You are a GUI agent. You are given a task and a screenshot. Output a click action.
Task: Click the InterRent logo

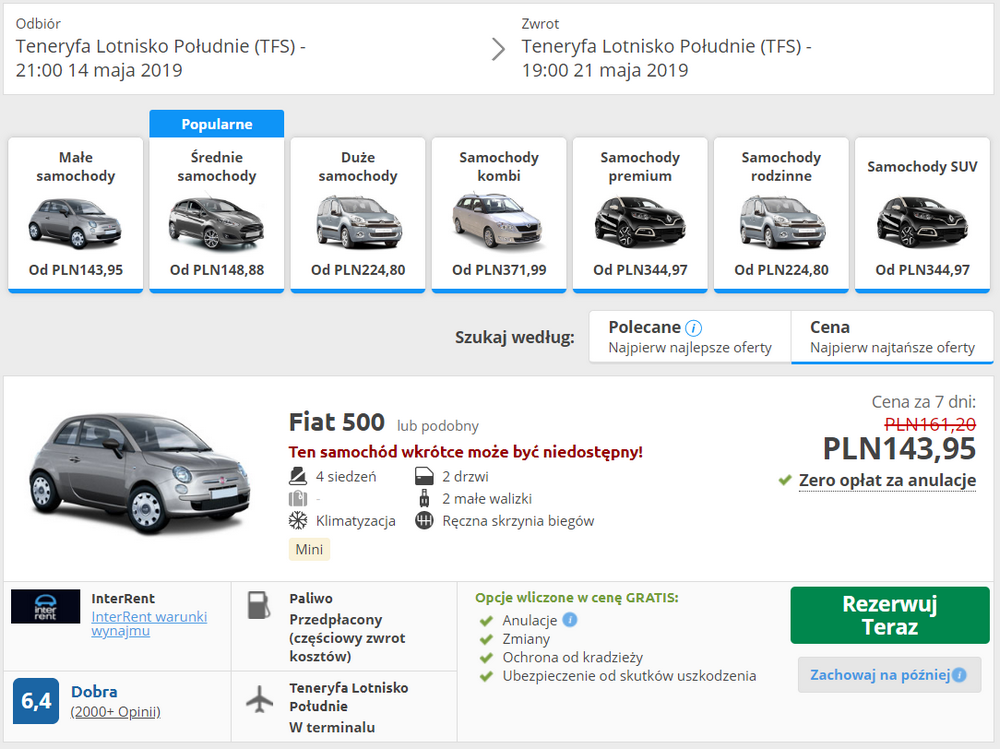pos(46,607)
